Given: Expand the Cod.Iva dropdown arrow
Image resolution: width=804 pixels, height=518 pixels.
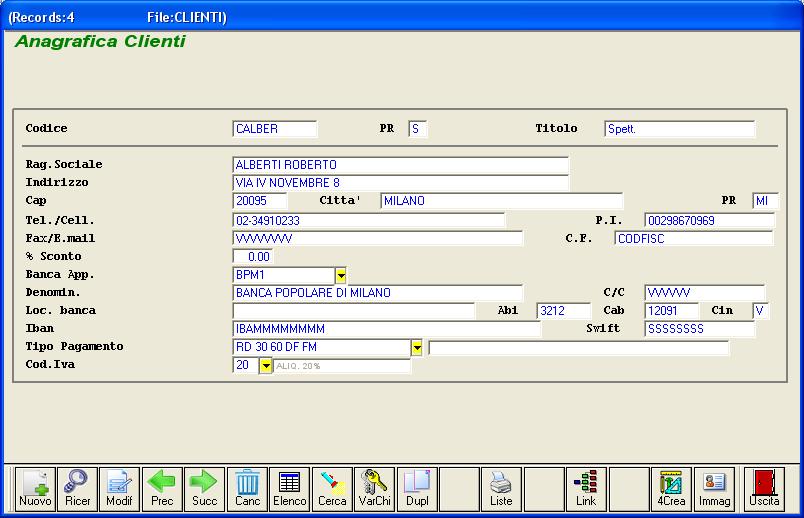Looking at the screenshot, I should click(x=266, y=366).
